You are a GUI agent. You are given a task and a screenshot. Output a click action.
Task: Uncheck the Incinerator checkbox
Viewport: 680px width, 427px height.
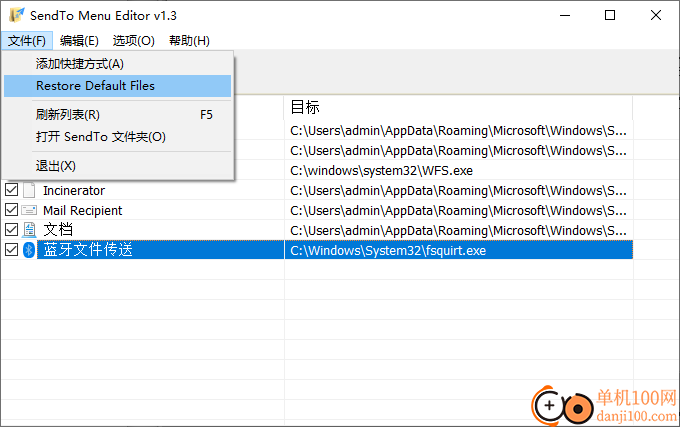click(11, 190)
